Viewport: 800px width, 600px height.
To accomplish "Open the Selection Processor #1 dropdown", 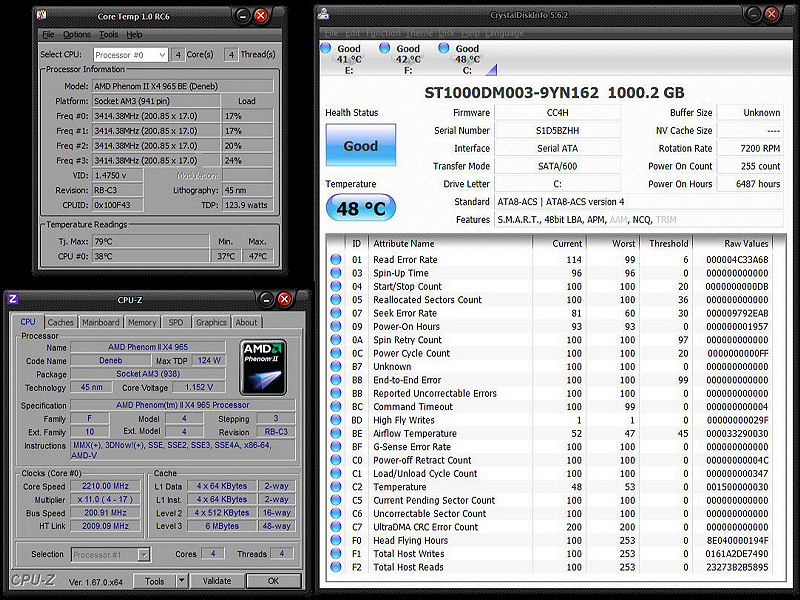I will click(x=110, y=554).
